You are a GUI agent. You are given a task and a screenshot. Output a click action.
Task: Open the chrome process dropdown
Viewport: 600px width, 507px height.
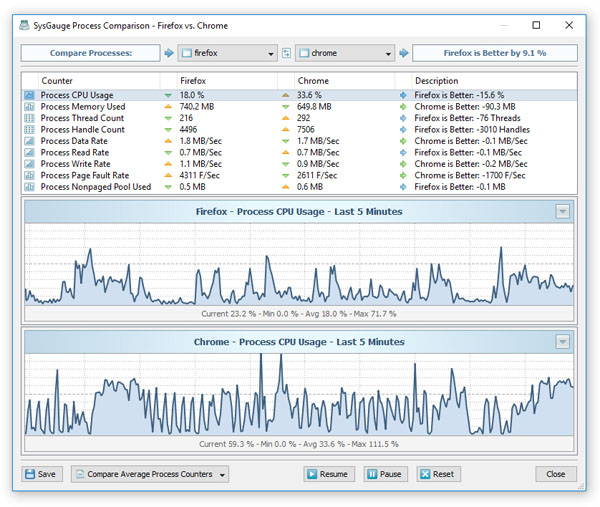tap(345, 53)
